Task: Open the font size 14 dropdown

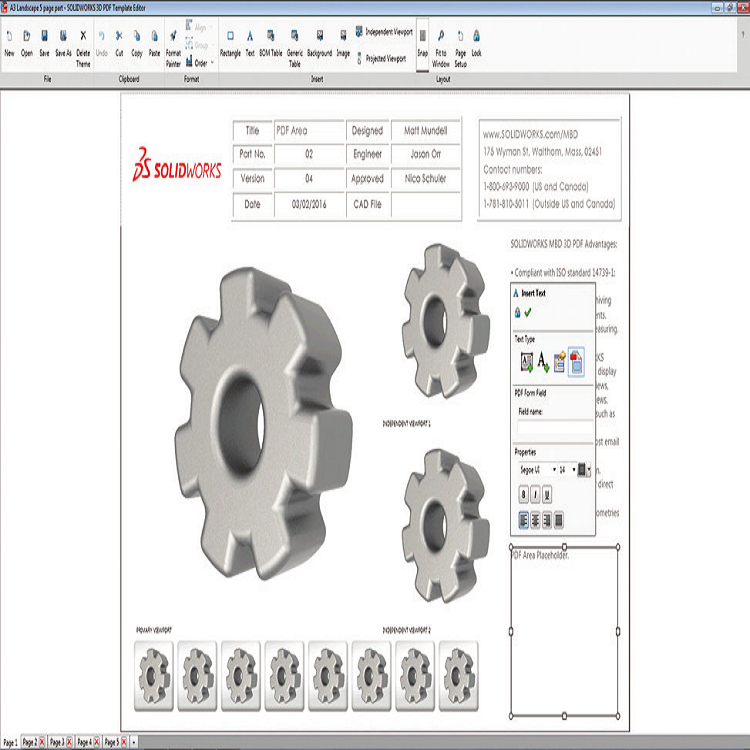Action: point(566,469)
